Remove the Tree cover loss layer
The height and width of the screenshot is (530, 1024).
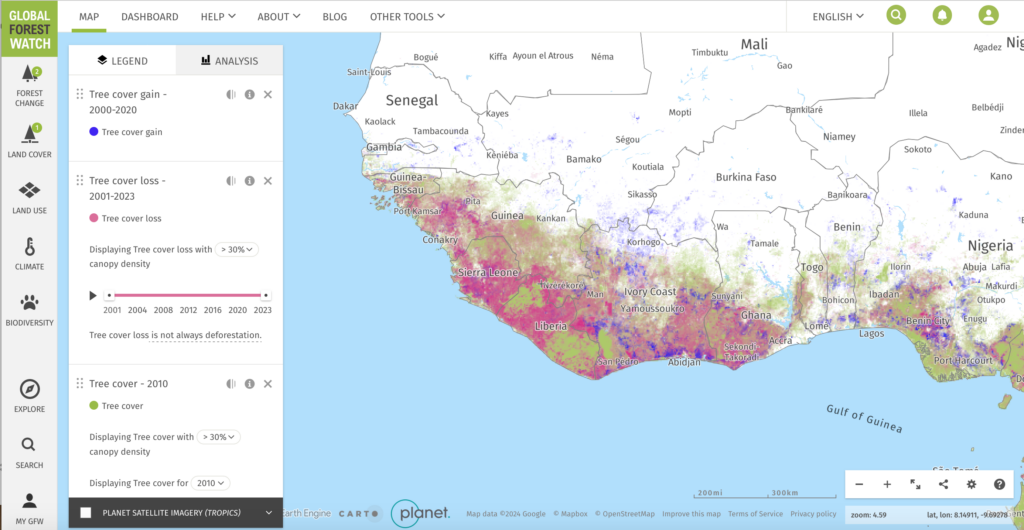coord(268,181)
